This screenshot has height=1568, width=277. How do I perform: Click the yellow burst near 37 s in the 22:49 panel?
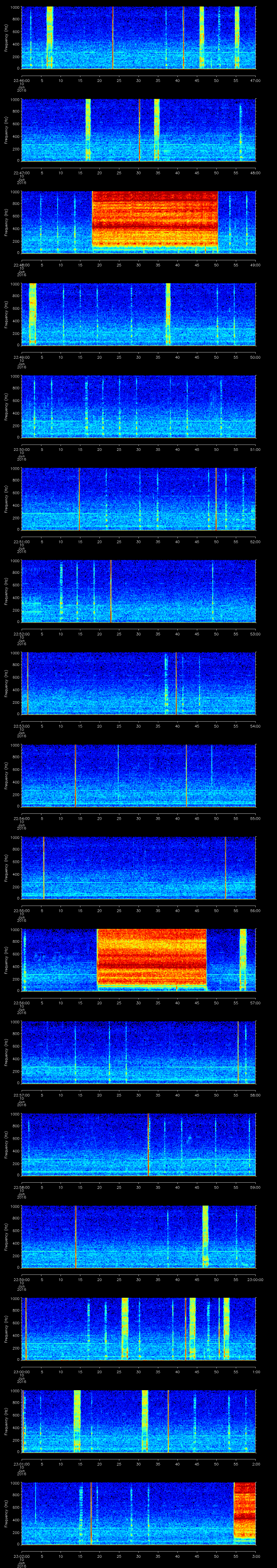click(168, 314)
